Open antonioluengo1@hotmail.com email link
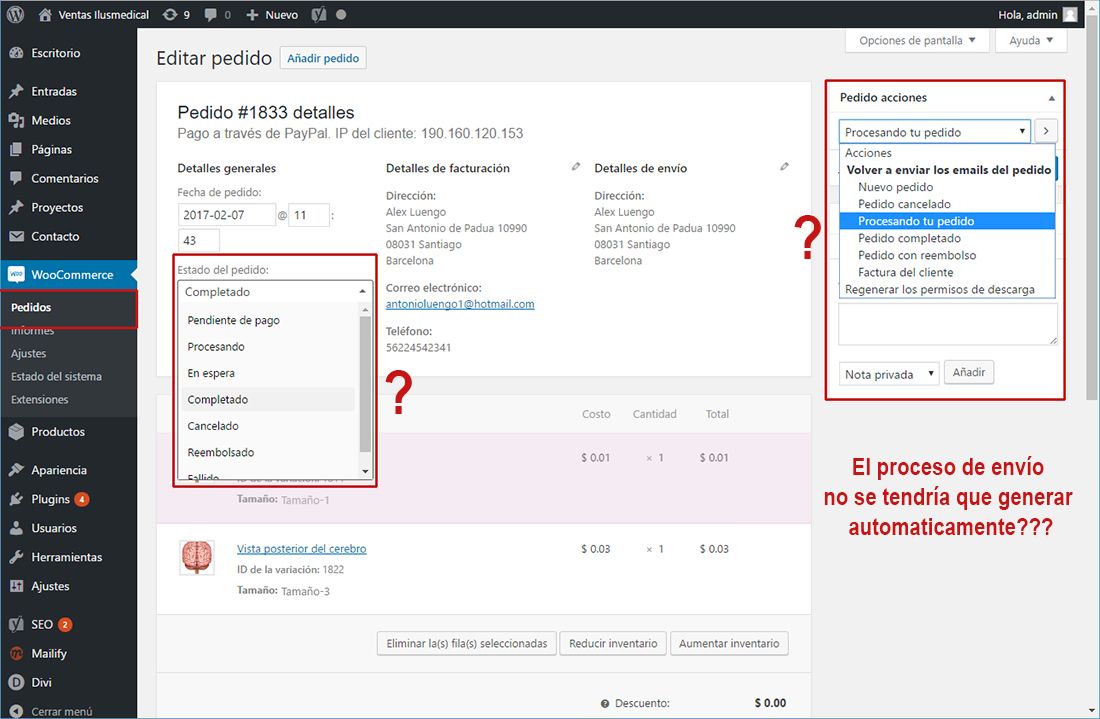 (460, 304)
